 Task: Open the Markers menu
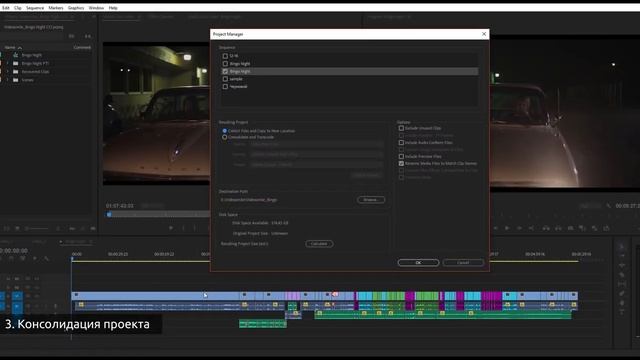coord(56,8)
